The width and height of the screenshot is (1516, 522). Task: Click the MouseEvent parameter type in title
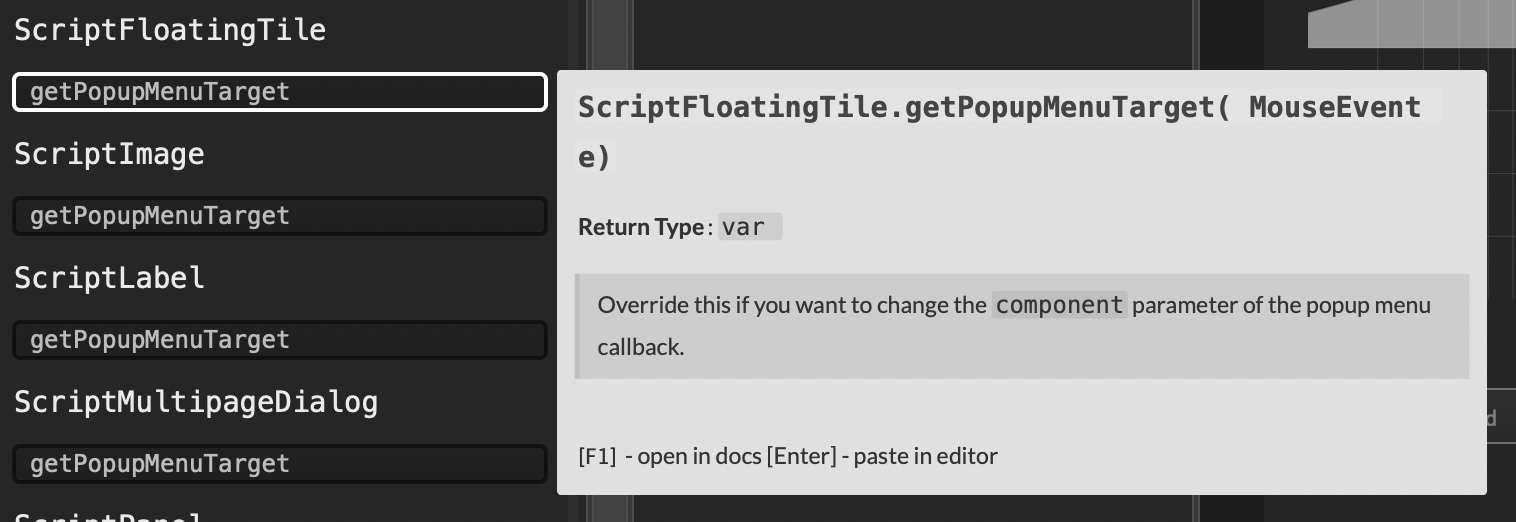point(1335,107)
